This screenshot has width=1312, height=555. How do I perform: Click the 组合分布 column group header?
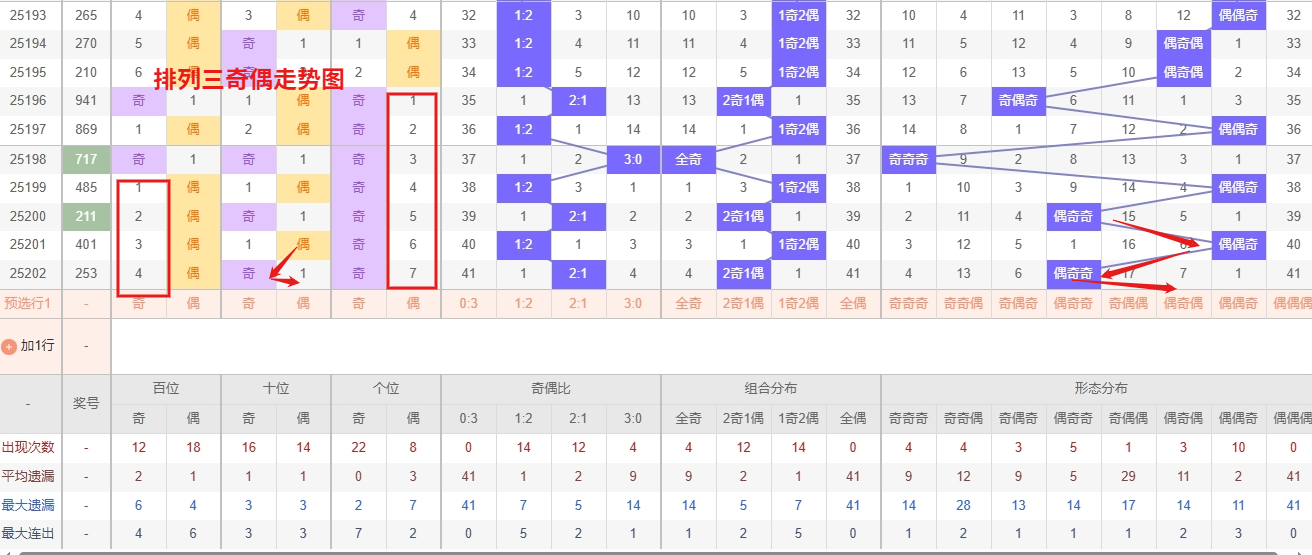(x=770, y=389)
